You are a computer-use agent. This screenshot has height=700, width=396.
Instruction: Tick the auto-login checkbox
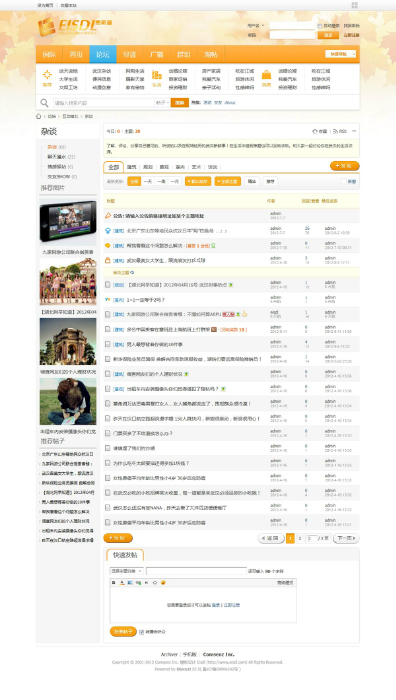click(x=320, y=26)
